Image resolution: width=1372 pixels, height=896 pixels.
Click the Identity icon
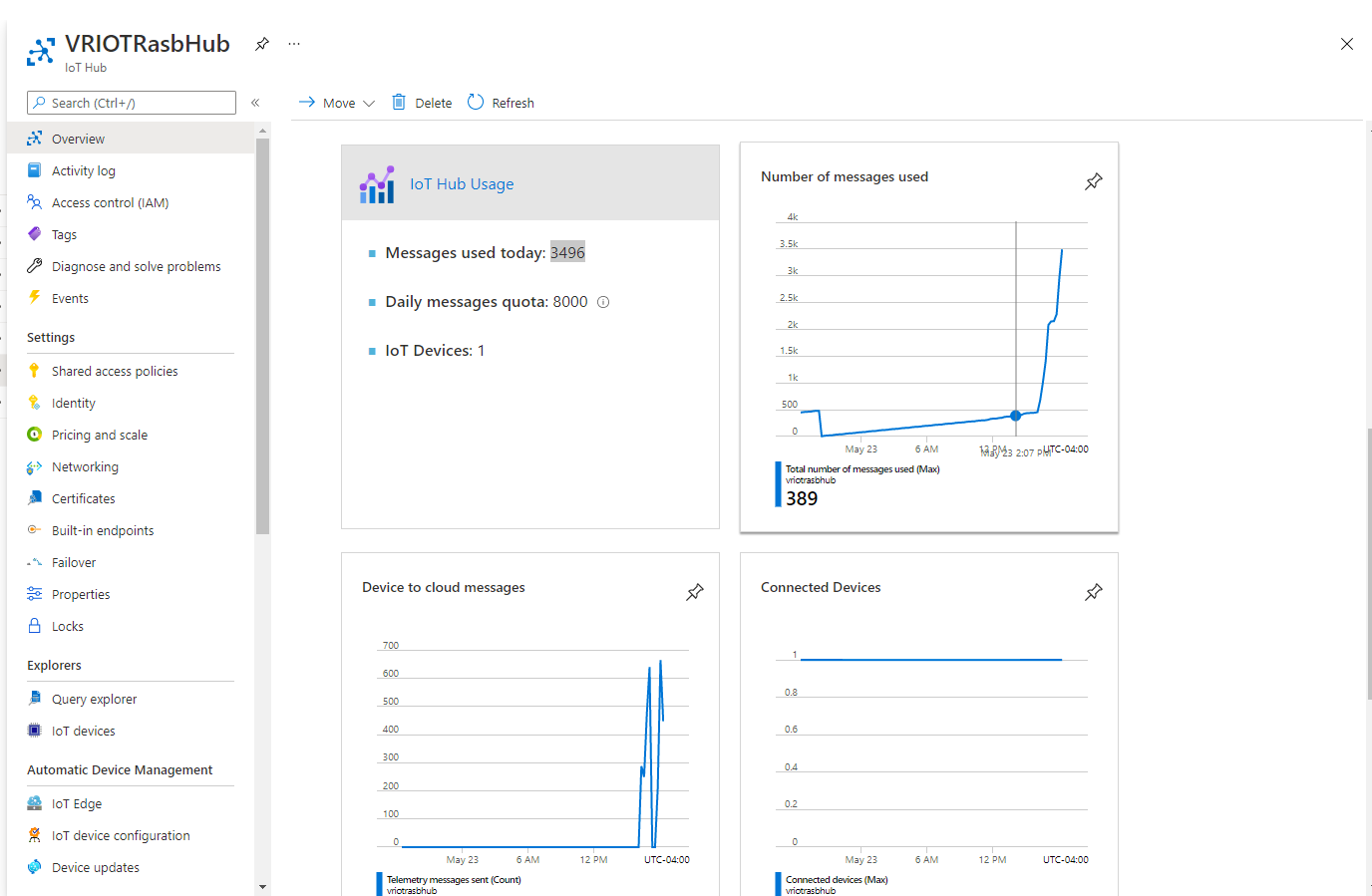[35, 403]
